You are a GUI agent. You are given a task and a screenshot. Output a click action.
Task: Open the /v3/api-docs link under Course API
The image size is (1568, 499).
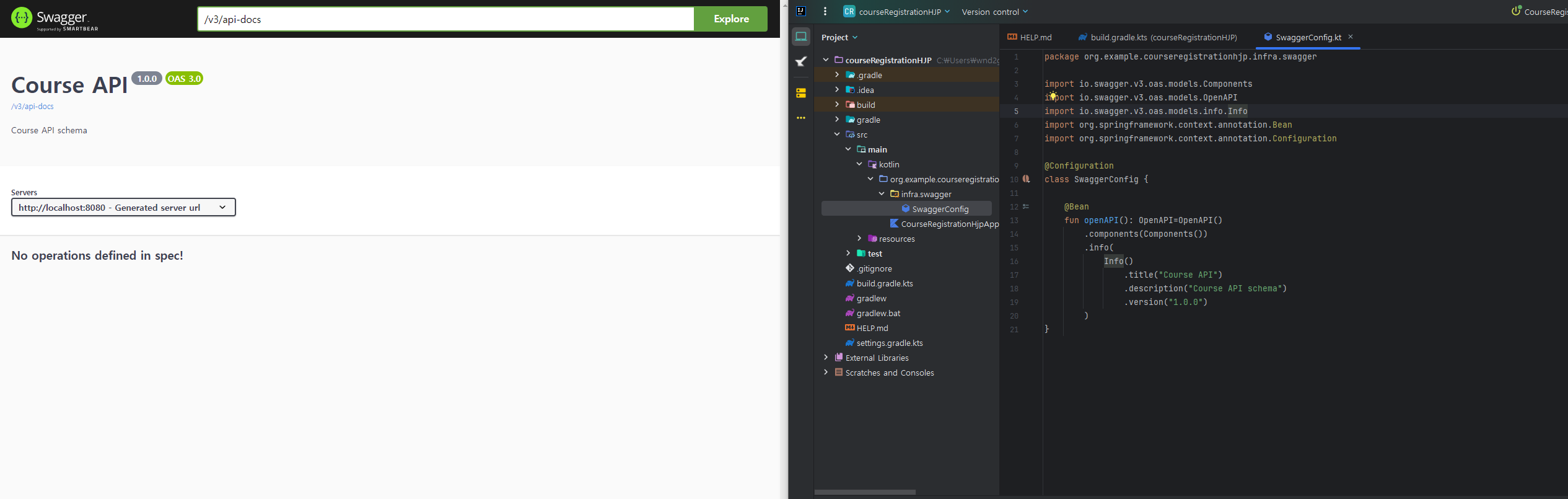(x=32, y=106)
